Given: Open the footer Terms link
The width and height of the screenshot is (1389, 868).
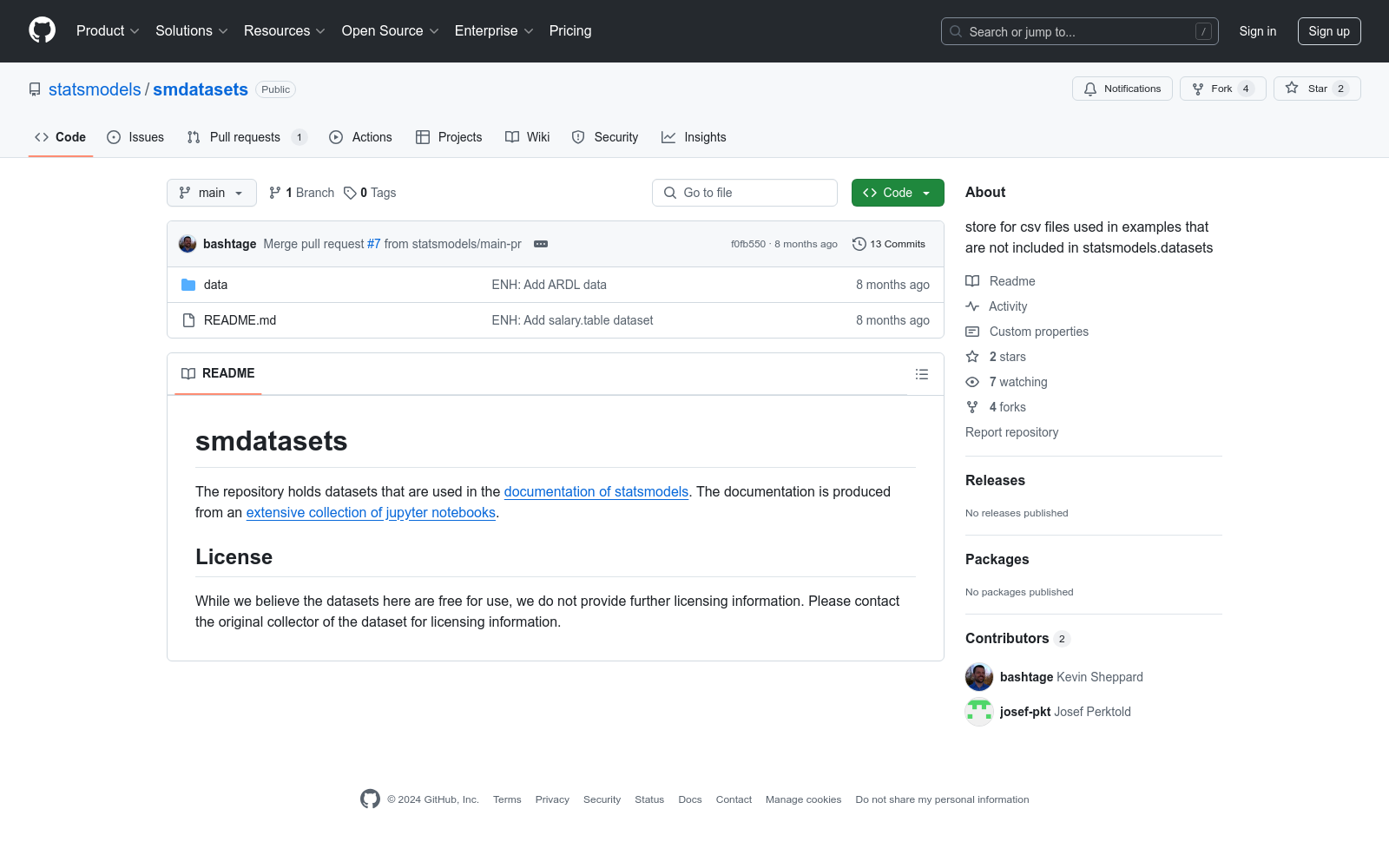Looking at the screenshot, I should point(507,799).
